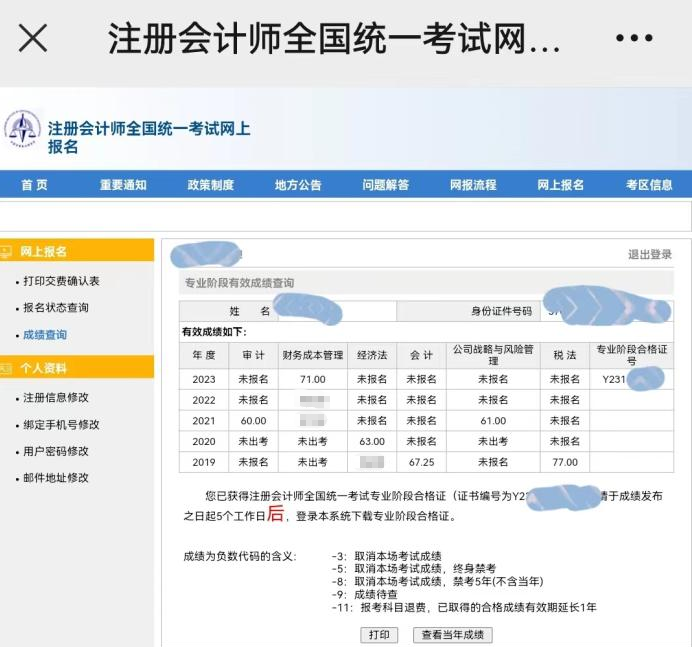Click the 有效成绩如下 label

coord(214,332)
